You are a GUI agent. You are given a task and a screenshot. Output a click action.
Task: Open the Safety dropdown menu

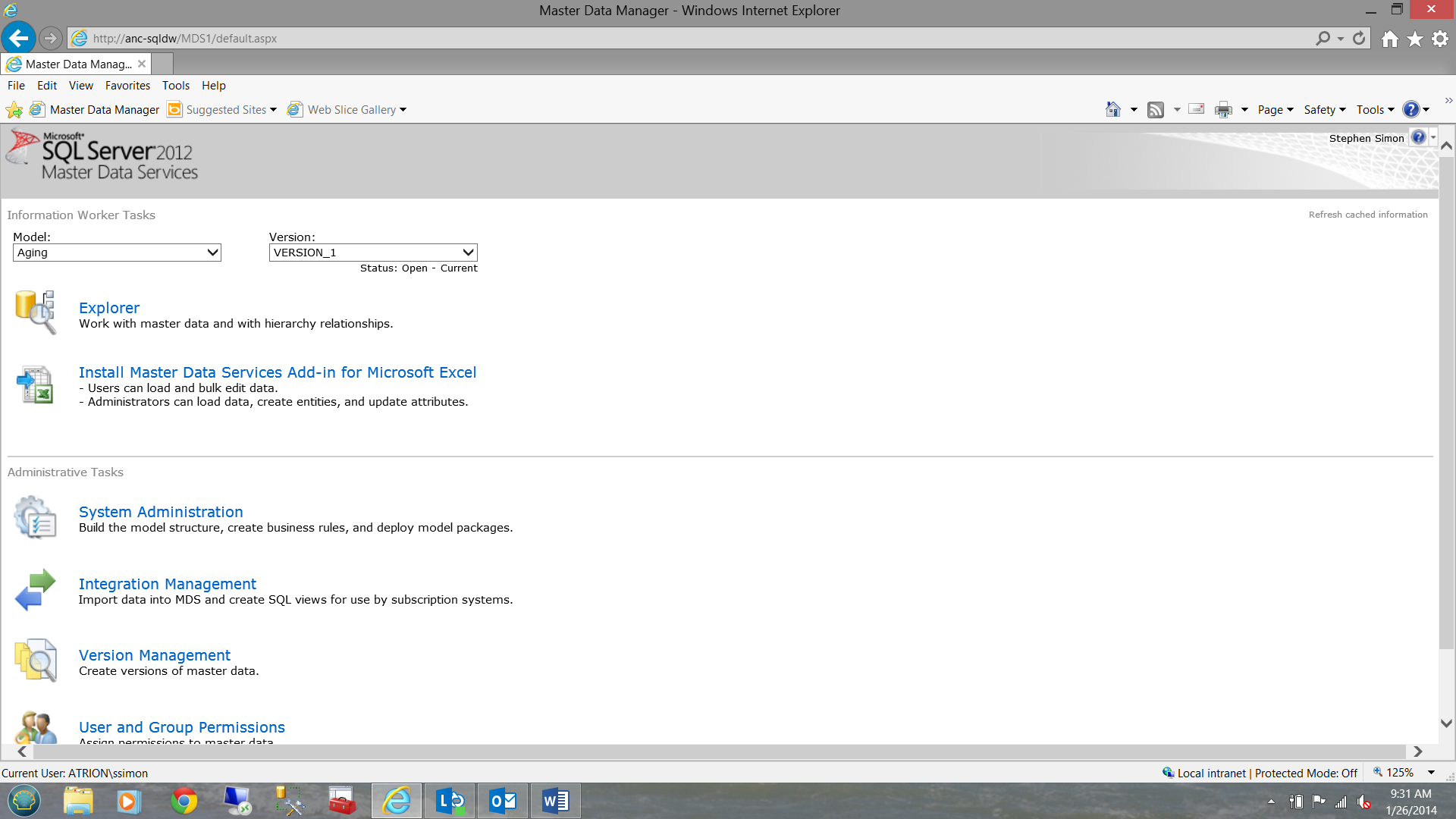1324,110
